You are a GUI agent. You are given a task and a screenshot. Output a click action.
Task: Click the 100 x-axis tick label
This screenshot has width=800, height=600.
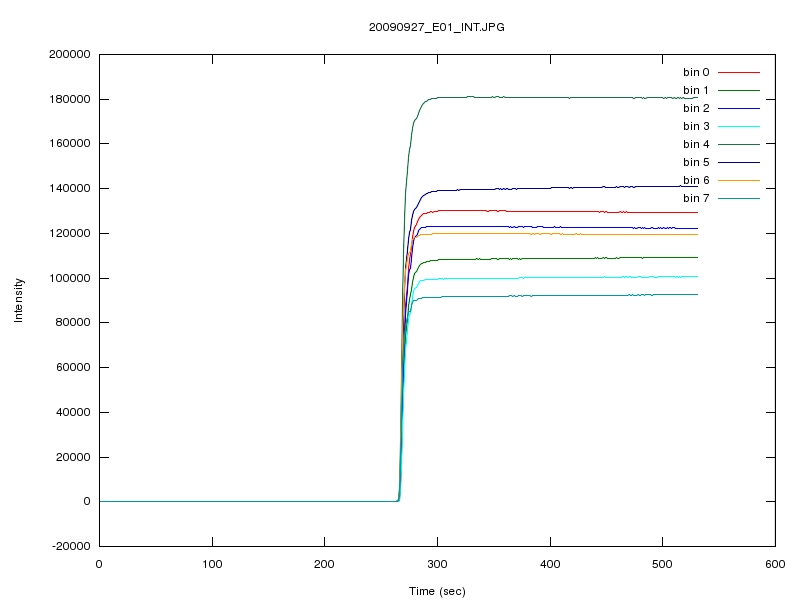click(x=212, y=564)
